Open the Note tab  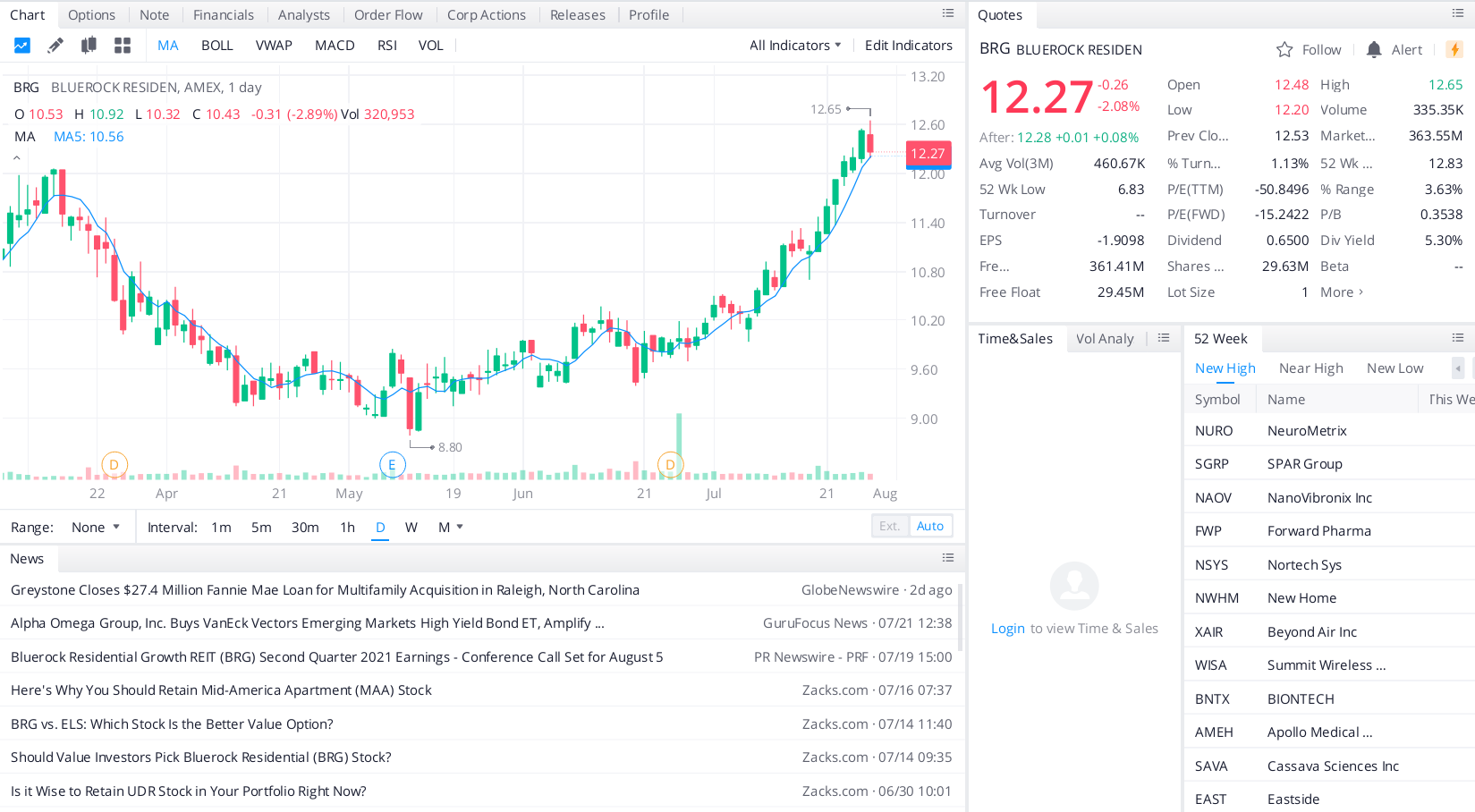coord(154,15)
